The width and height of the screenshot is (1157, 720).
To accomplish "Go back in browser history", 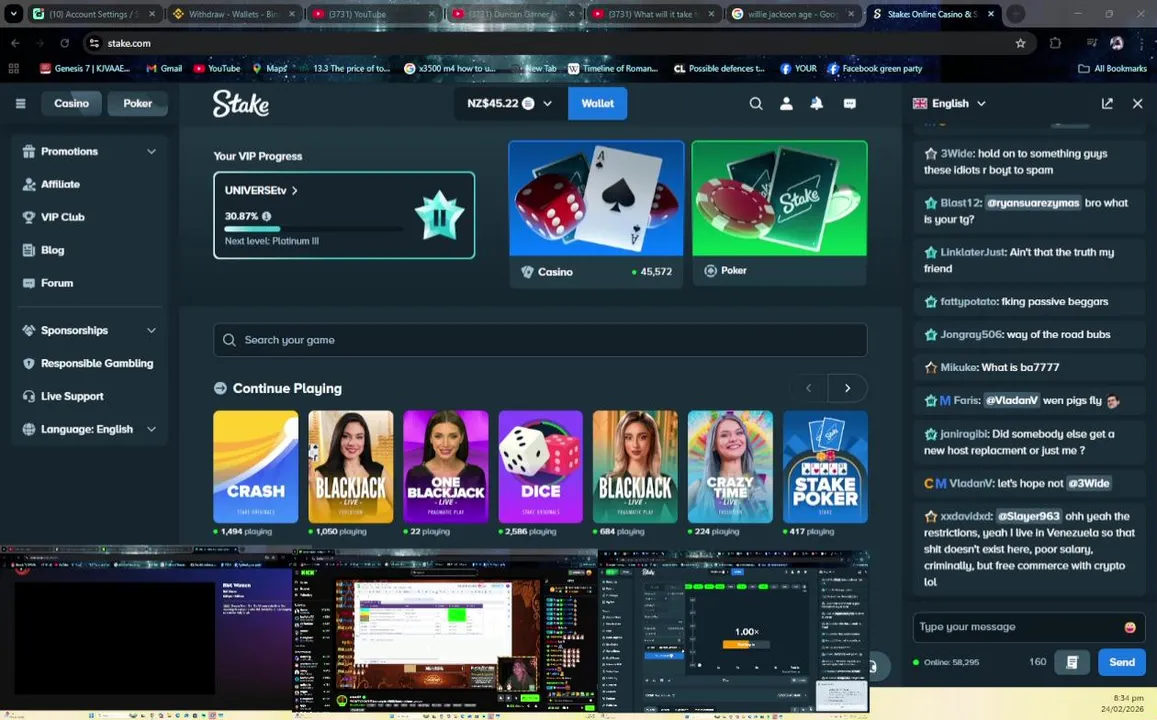I will tap(15, 43).
